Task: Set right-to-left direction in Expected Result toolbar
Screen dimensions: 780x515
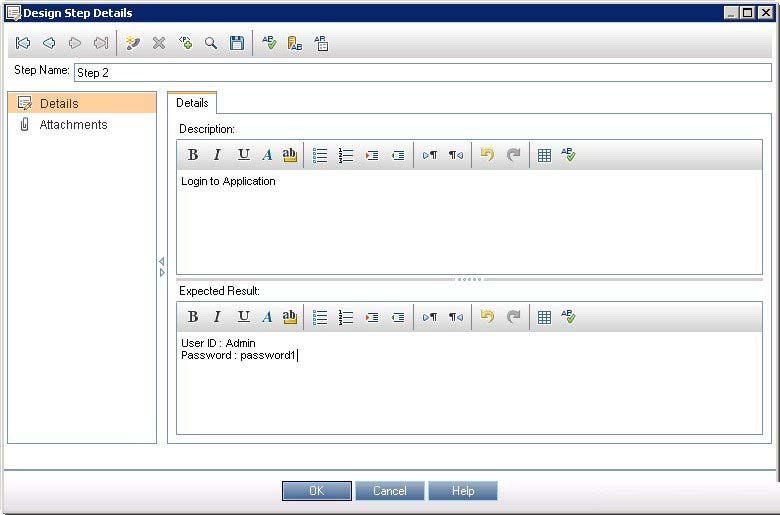Action: 456,317
